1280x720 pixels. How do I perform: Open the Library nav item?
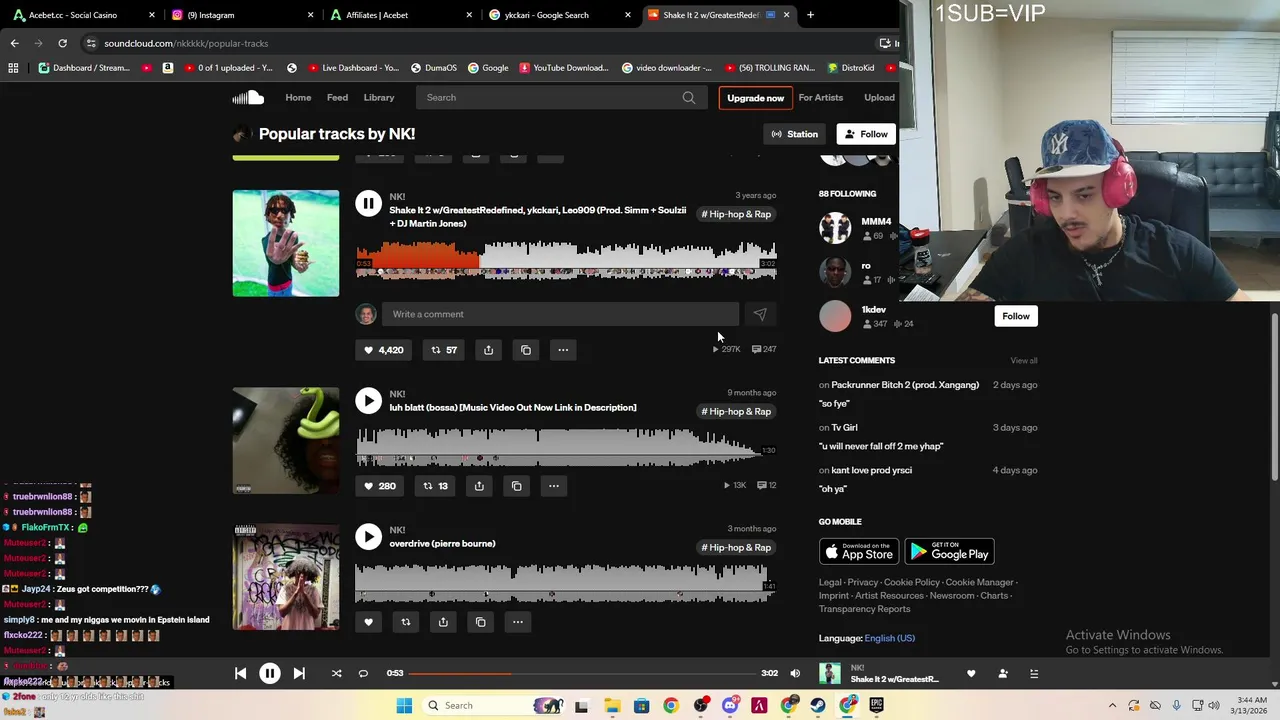coord(379,97)
